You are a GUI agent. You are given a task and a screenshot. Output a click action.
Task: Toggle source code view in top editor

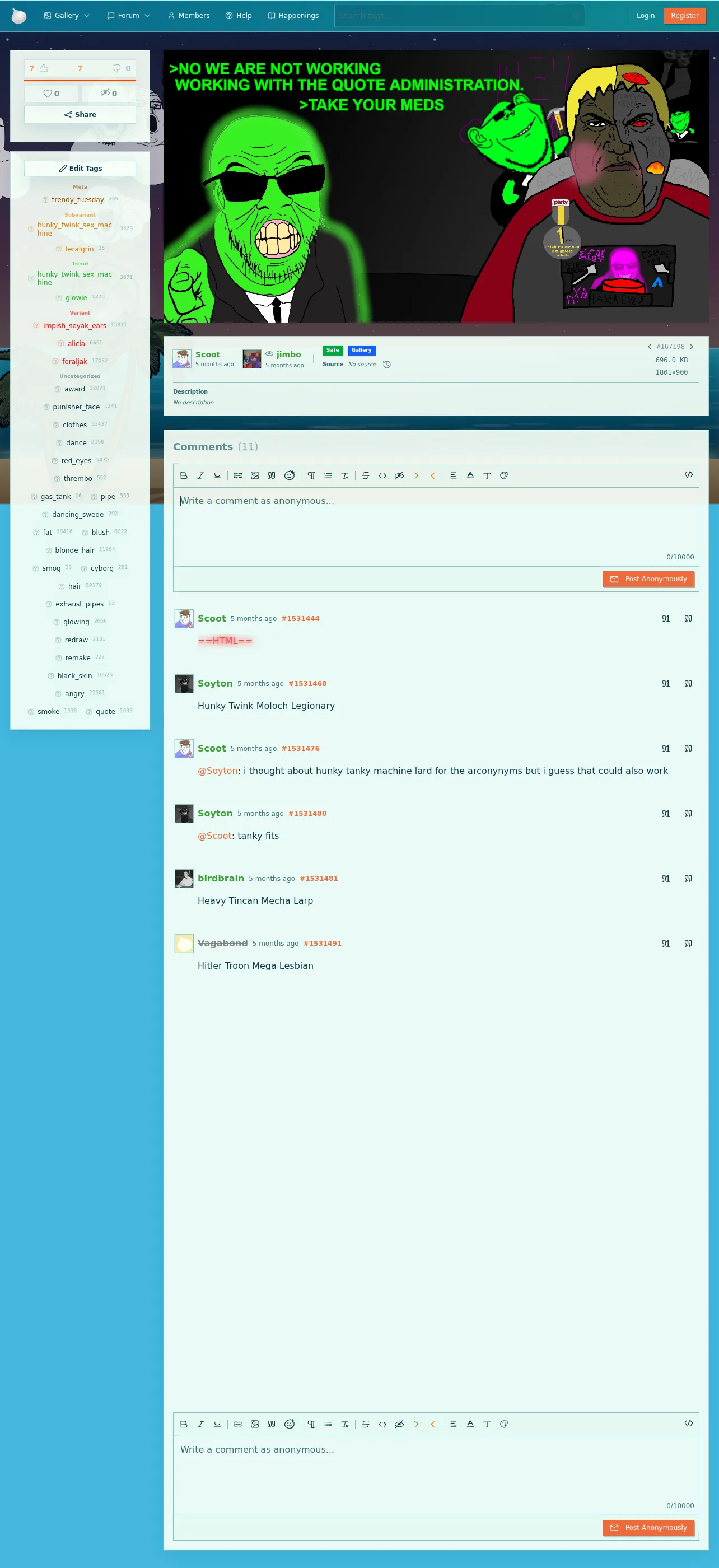tap(689, 475)
